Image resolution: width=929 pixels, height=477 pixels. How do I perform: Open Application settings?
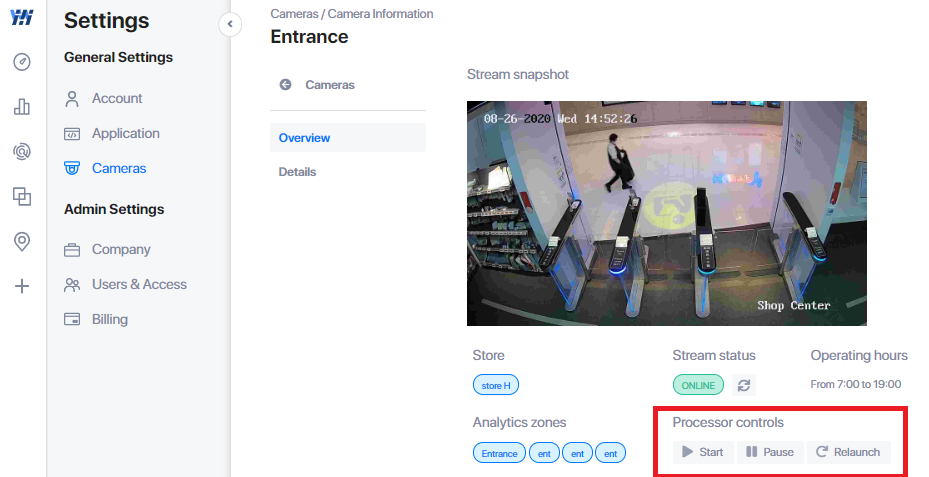(x=112, y=133)
